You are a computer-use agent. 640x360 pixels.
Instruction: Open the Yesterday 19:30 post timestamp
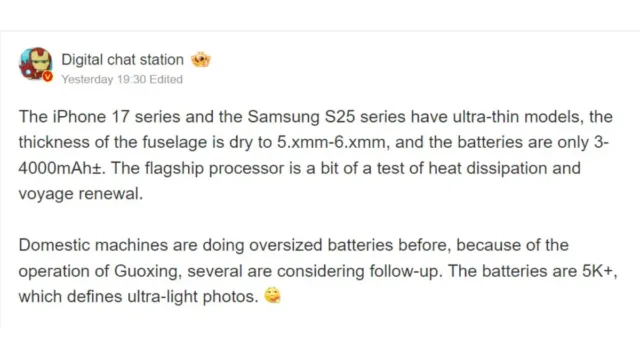coord(103,79)
